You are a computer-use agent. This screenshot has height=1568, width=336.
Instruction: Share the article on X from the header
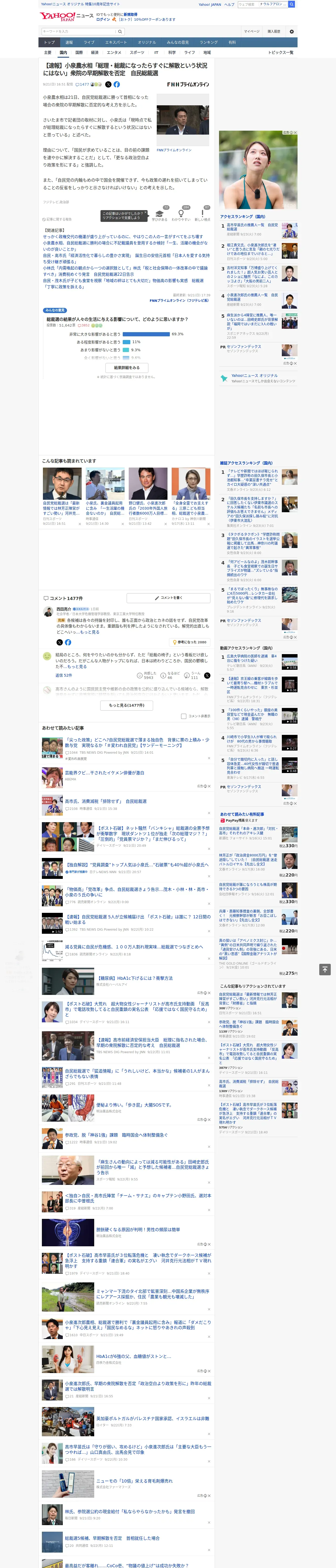109,85
